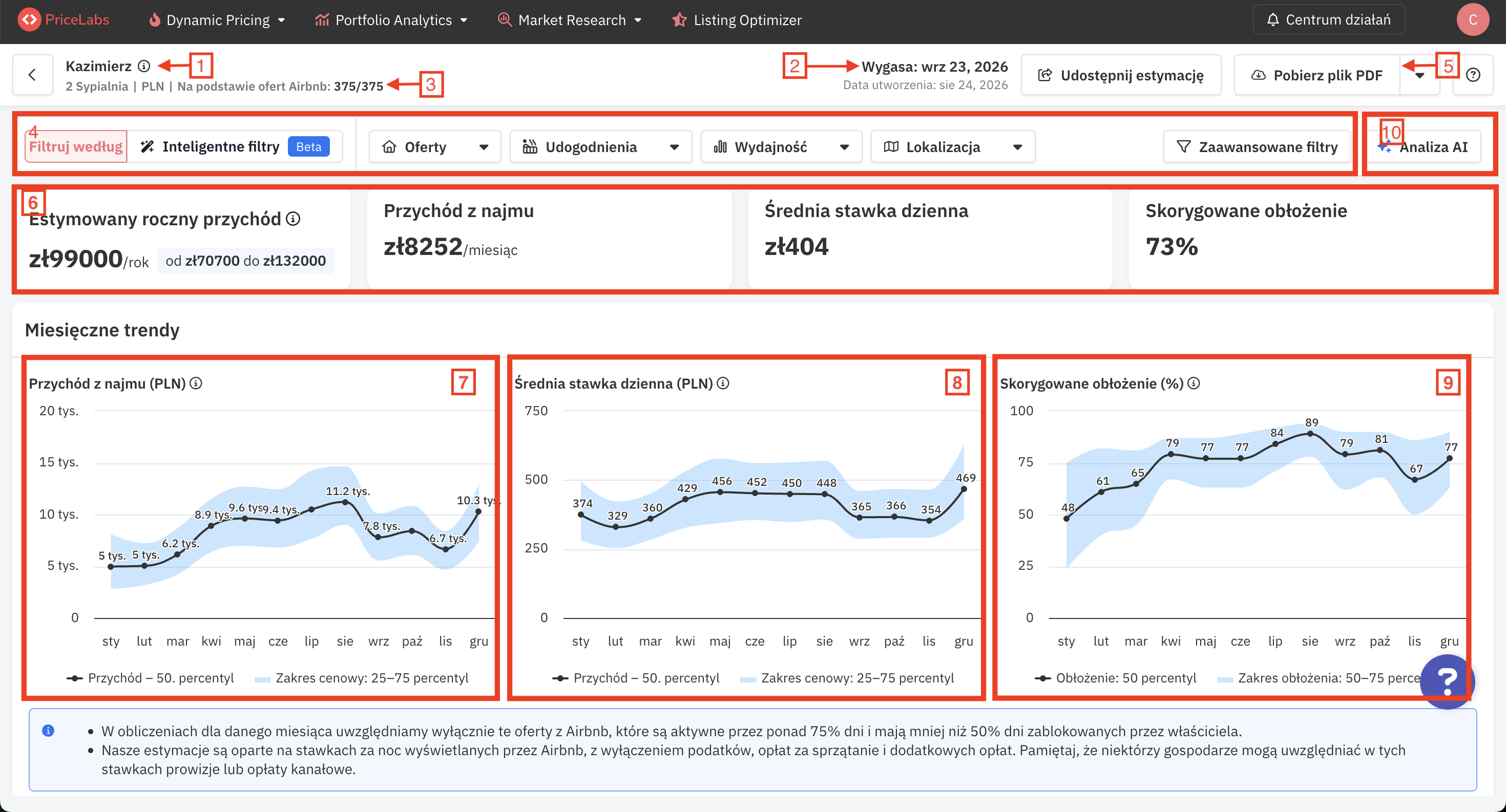Open the Market Research menu
The image size is (1506, 812).
570,20
